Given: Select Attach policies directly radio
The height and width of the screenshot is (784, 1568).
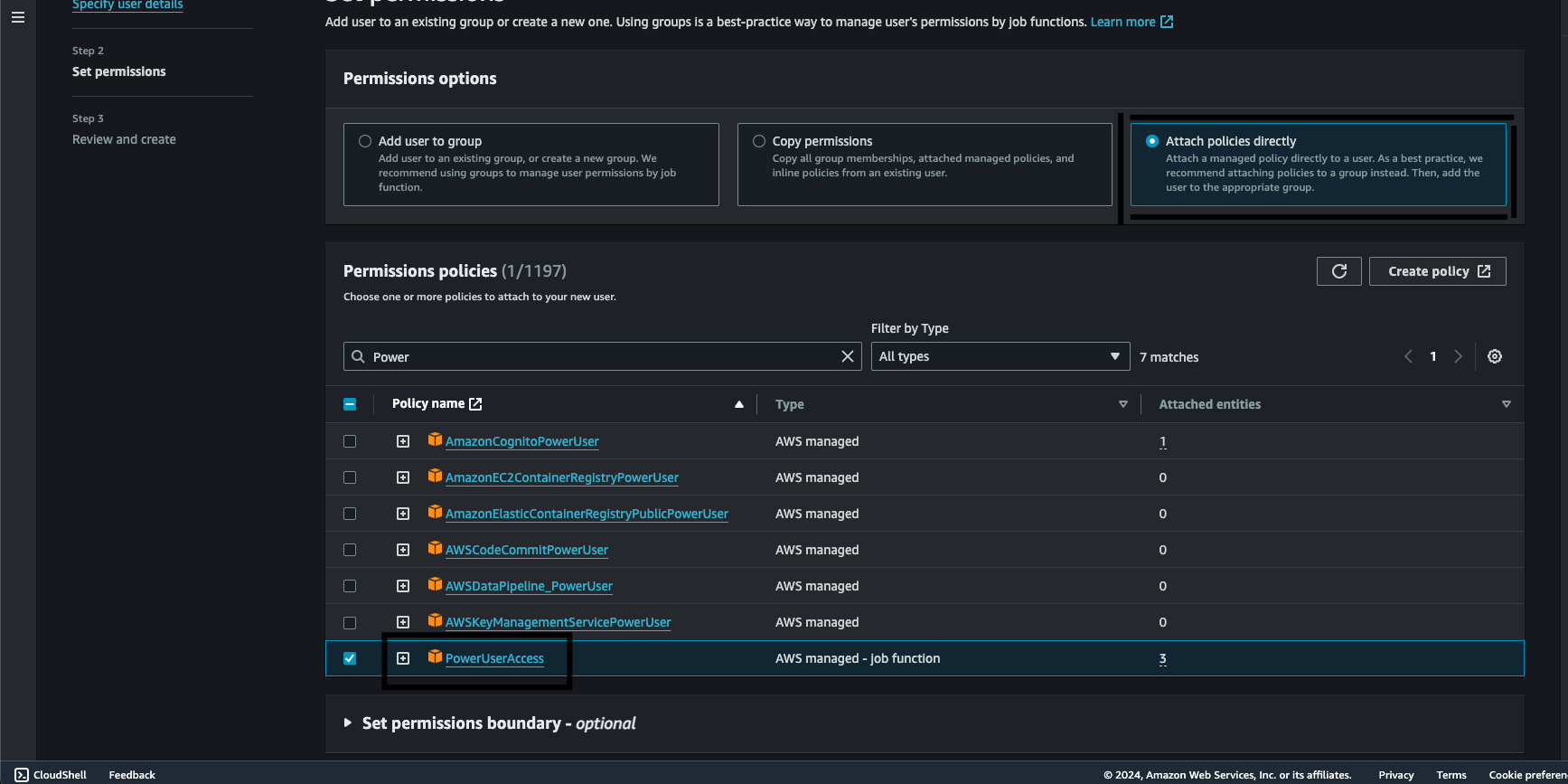Looking at the screenshot, I should coord(1152,141).
